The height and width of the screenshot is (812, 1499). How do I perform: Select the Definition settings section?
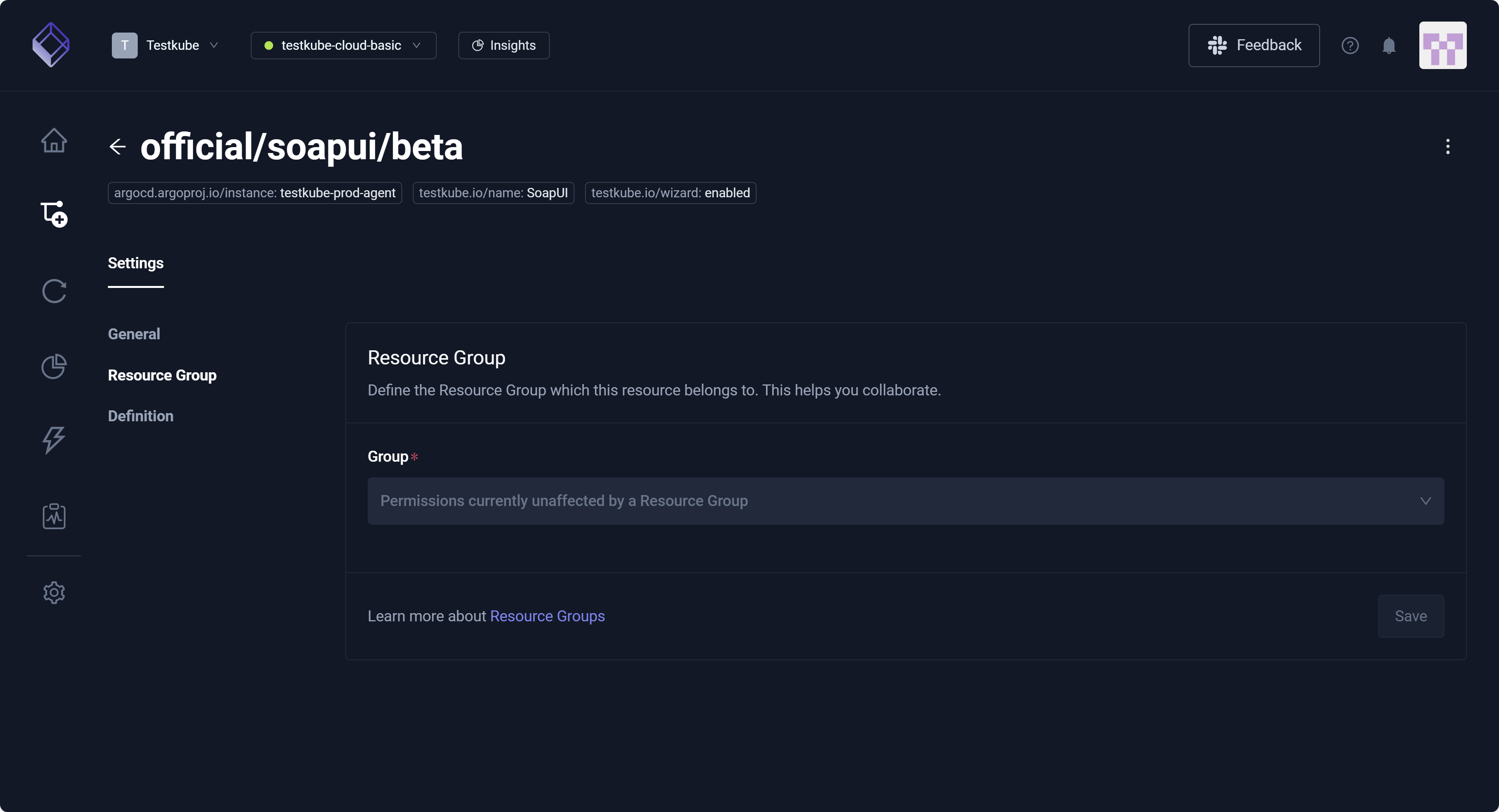tap(140, 416)
